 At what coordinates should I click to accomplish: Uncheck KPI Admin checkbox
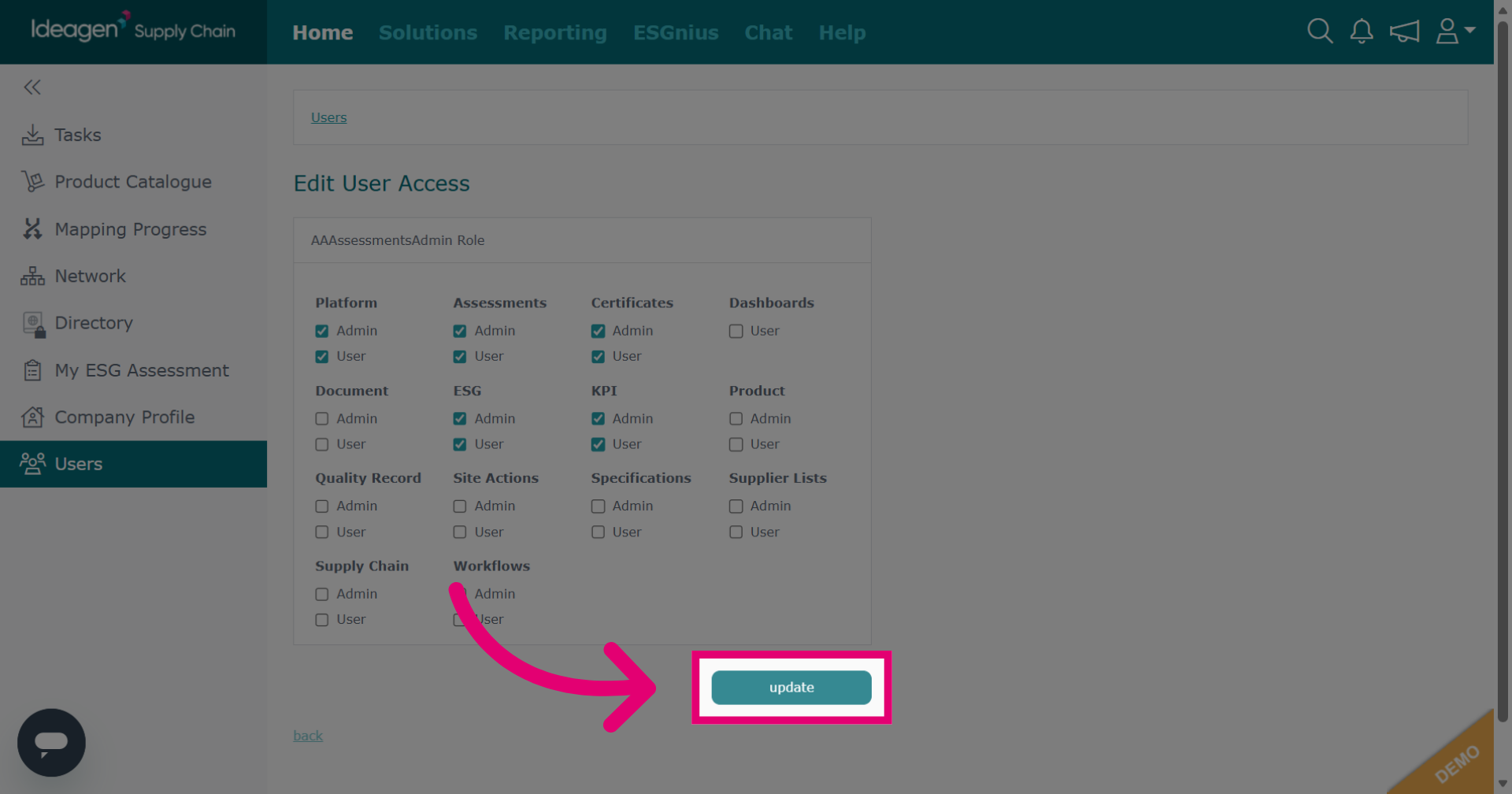pos(598,419)
